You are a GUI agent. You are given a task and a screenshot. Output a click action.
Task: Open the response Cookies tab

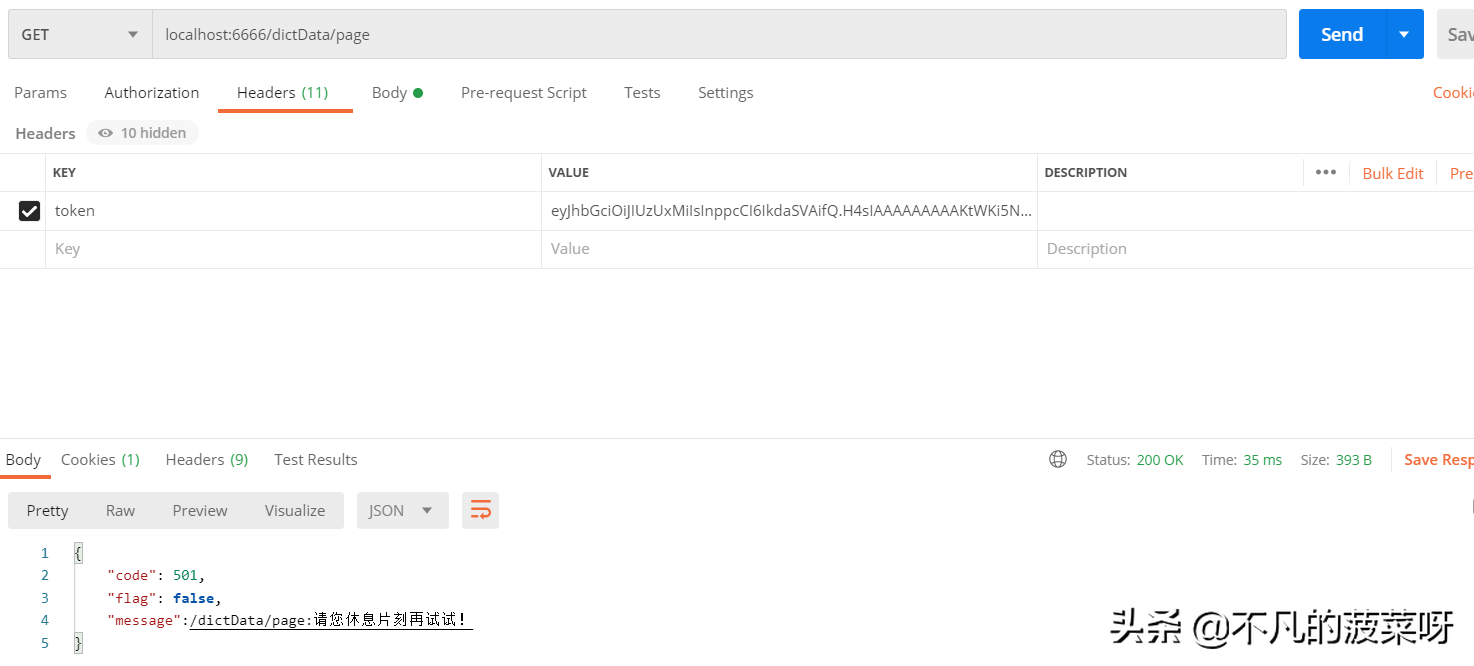pyautogui.click(x=100, y=460)
